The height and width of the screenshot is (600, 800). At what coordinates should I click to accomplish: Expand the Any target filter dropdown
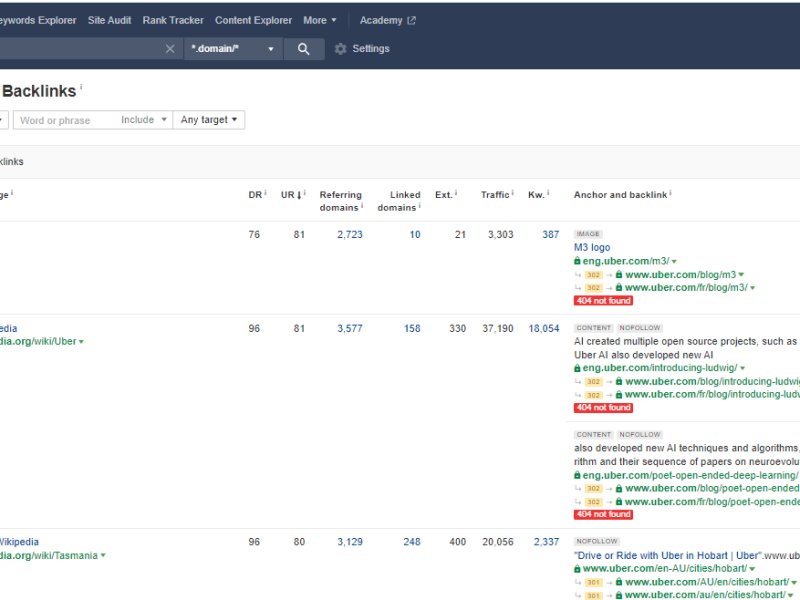[x=209, y=120]
